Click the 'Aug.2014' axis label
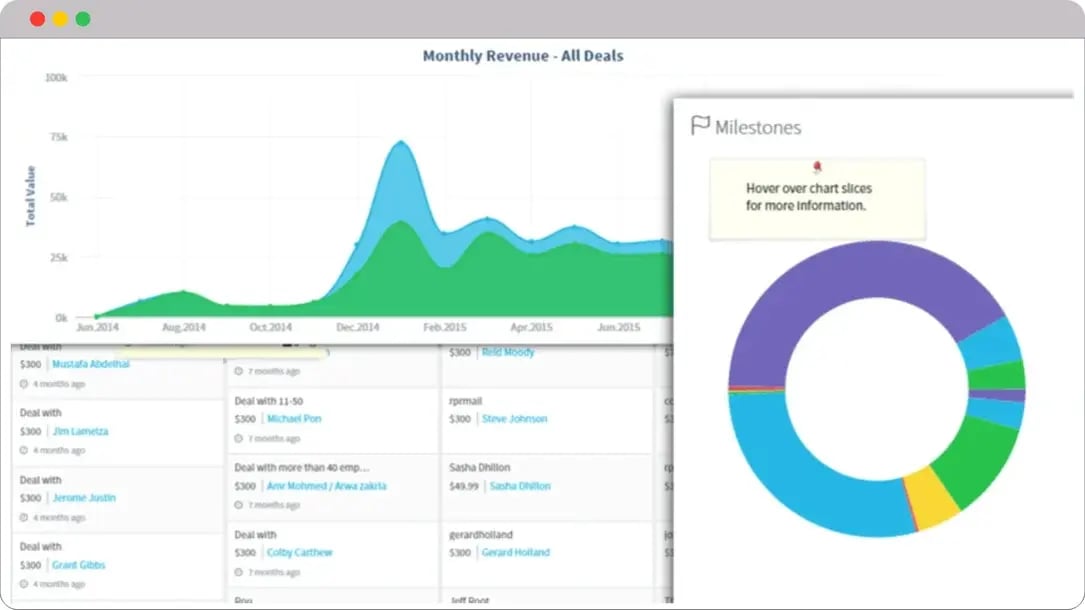Screen dimensions: 1085x610 click(x=184, y=326)
